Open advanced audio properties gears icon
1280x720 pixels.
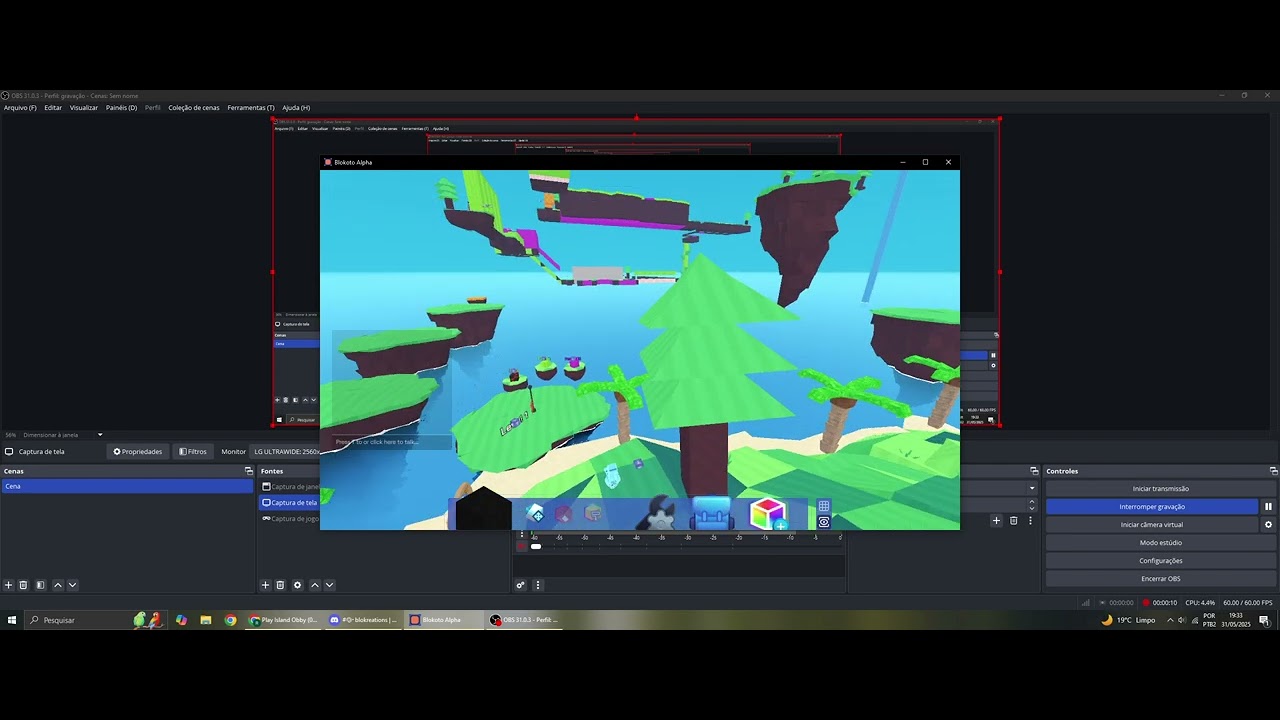click(521, 585)
